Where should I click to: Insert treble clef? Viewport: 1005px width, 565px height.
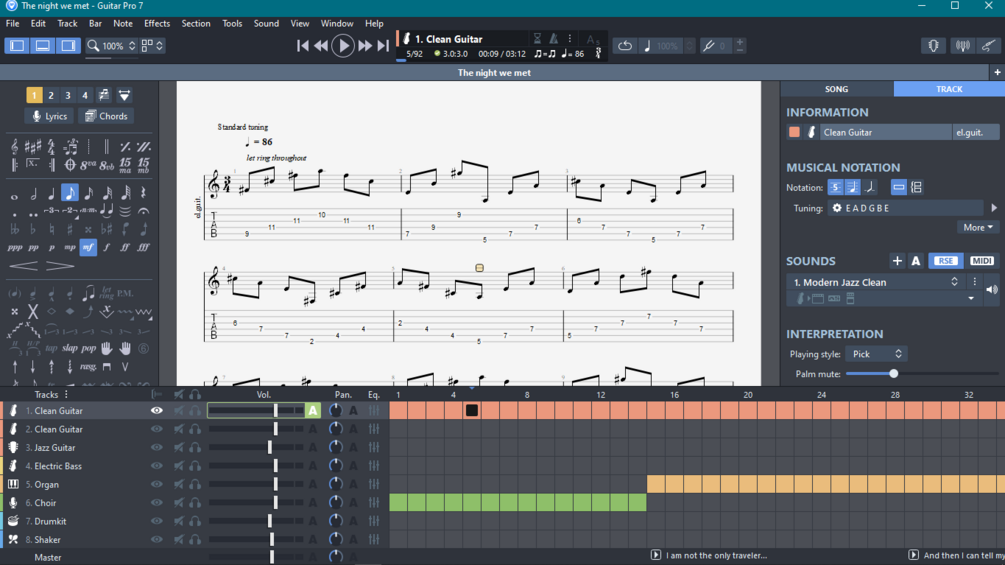pyautogui.click(x=14, y=147)
